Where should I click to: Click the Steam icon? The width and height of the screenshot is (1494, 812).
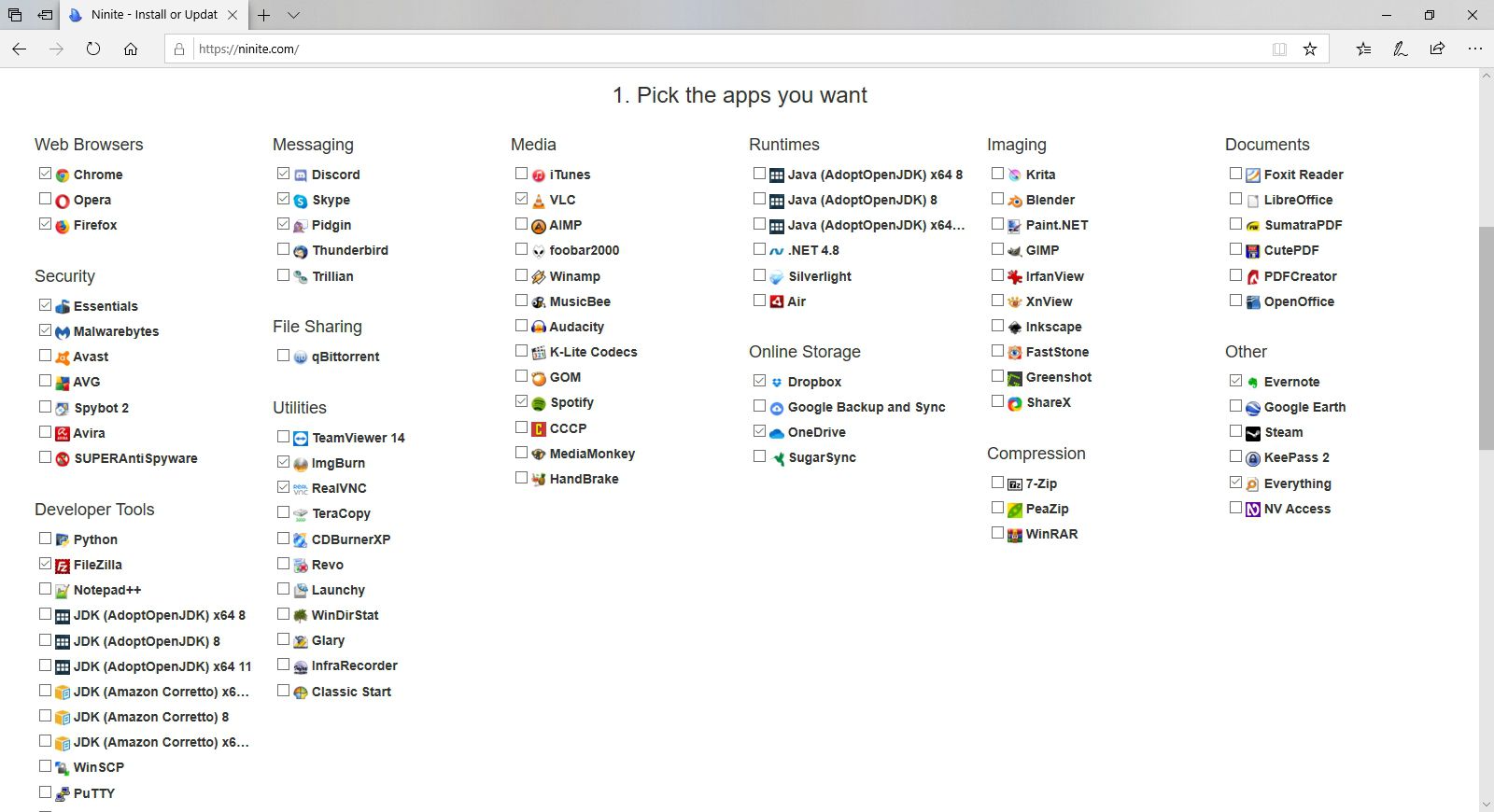[1252, 433]
